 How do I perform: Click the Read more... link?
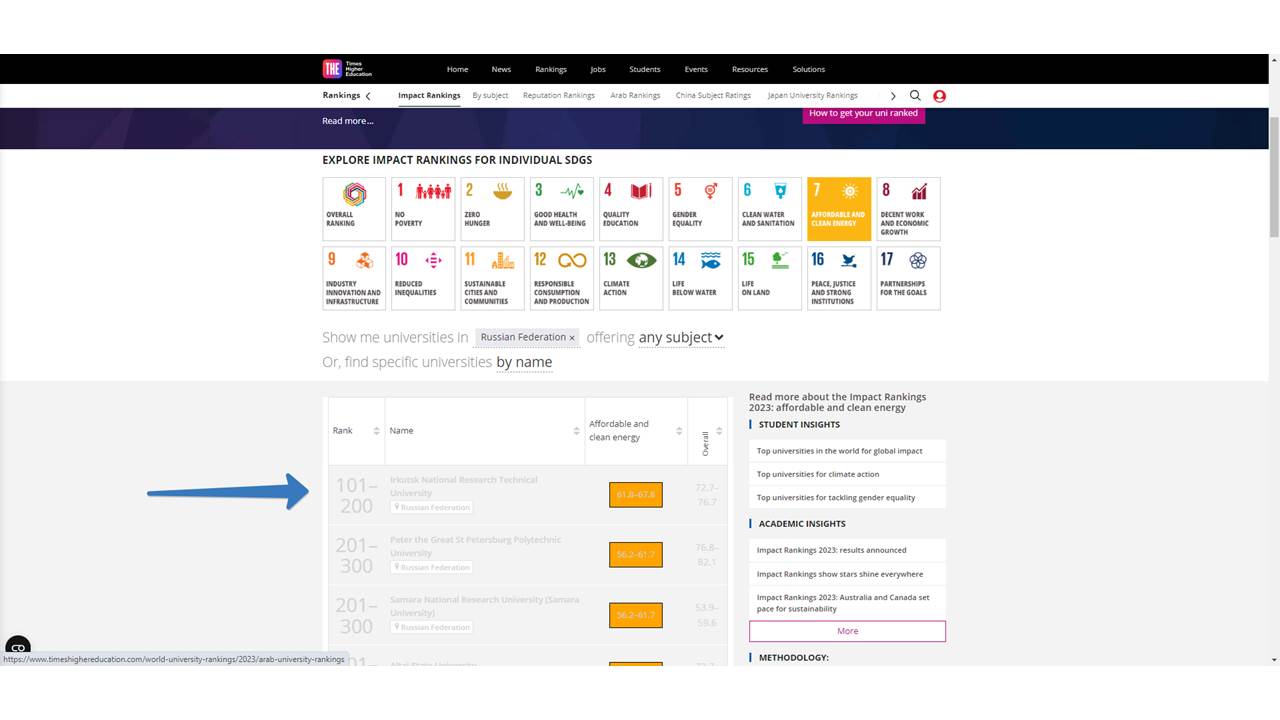coord(348,121)
